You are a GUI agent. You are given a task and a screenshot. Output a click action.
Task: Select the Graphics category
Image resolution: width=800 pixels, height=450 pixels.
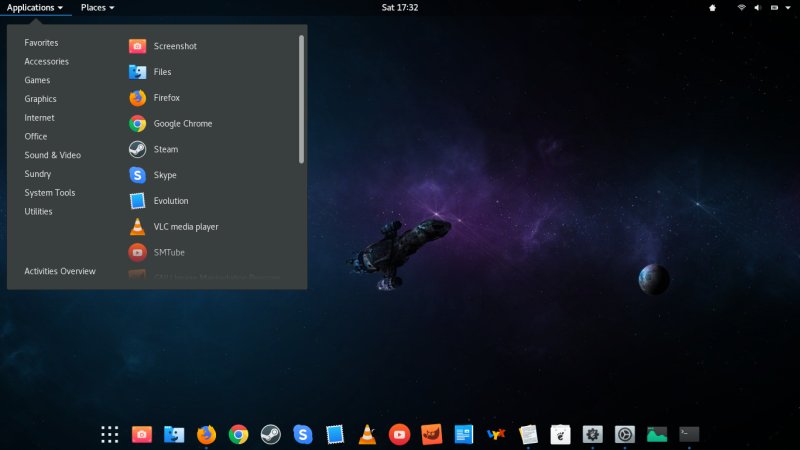(41, 99)
